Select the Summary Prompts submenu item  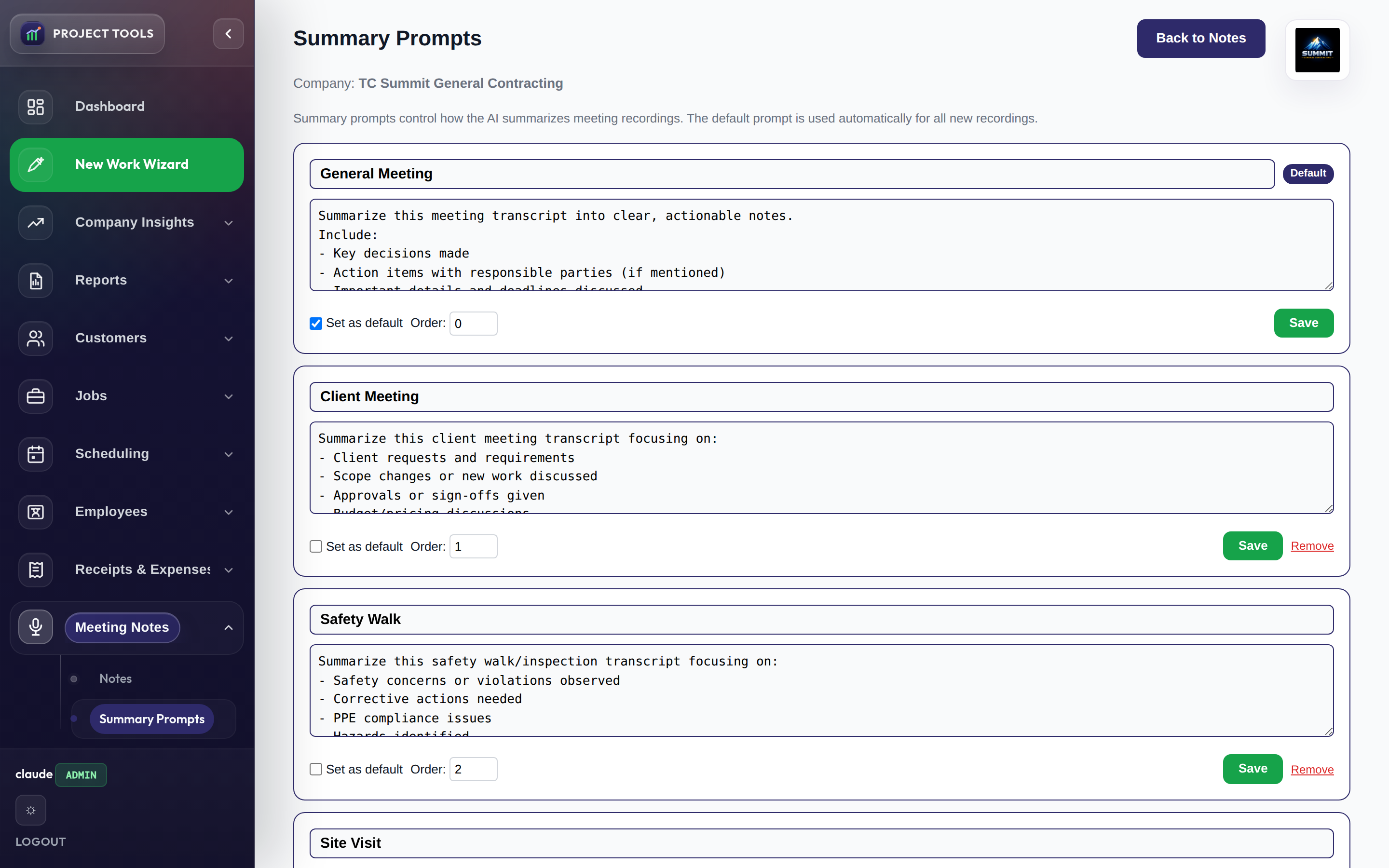point(151,719)
